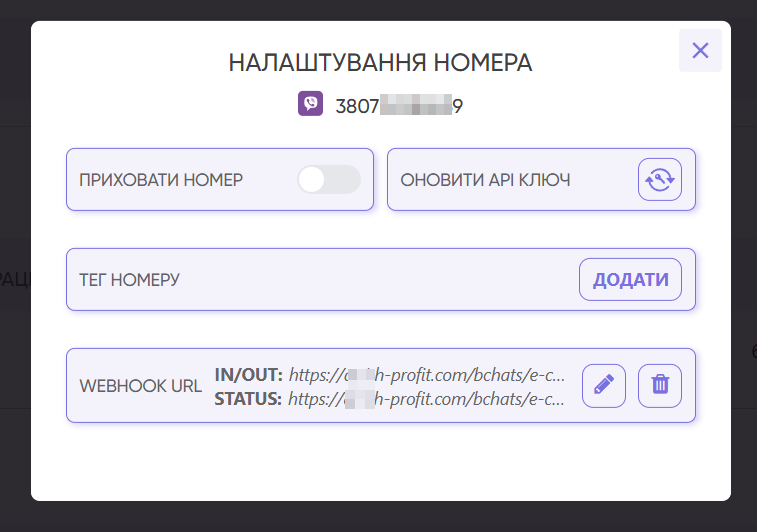Click the WEBHOOK URL label

(x=140, y=386)
